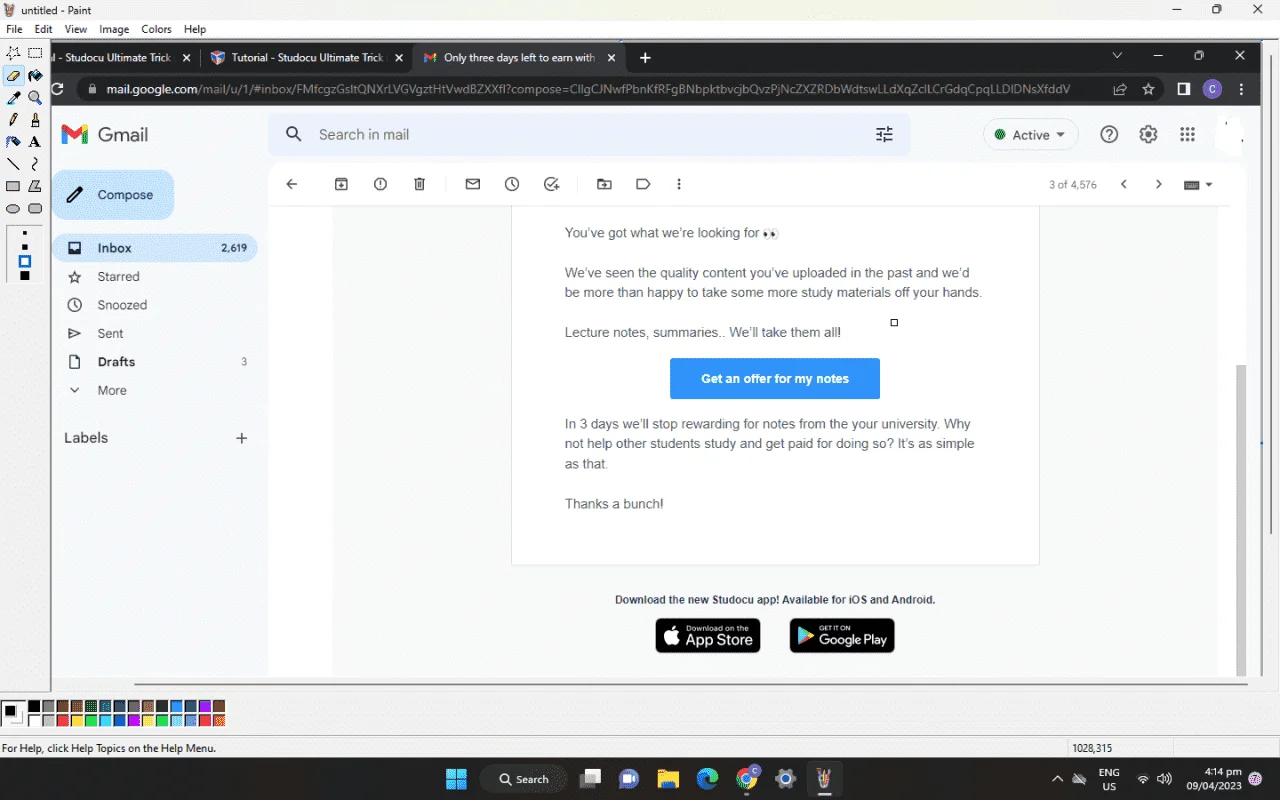Screen dimensions: 1280x800
Task: Click the Report spam icon in Gmail
Action: (x=380, y=184)
